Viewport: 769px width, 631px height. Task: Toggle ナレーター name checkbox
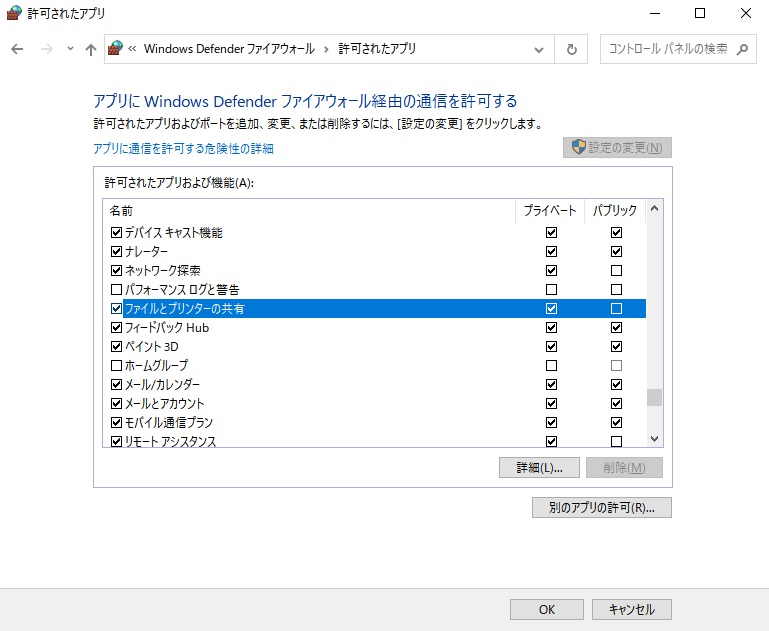(x=116, y=252)
